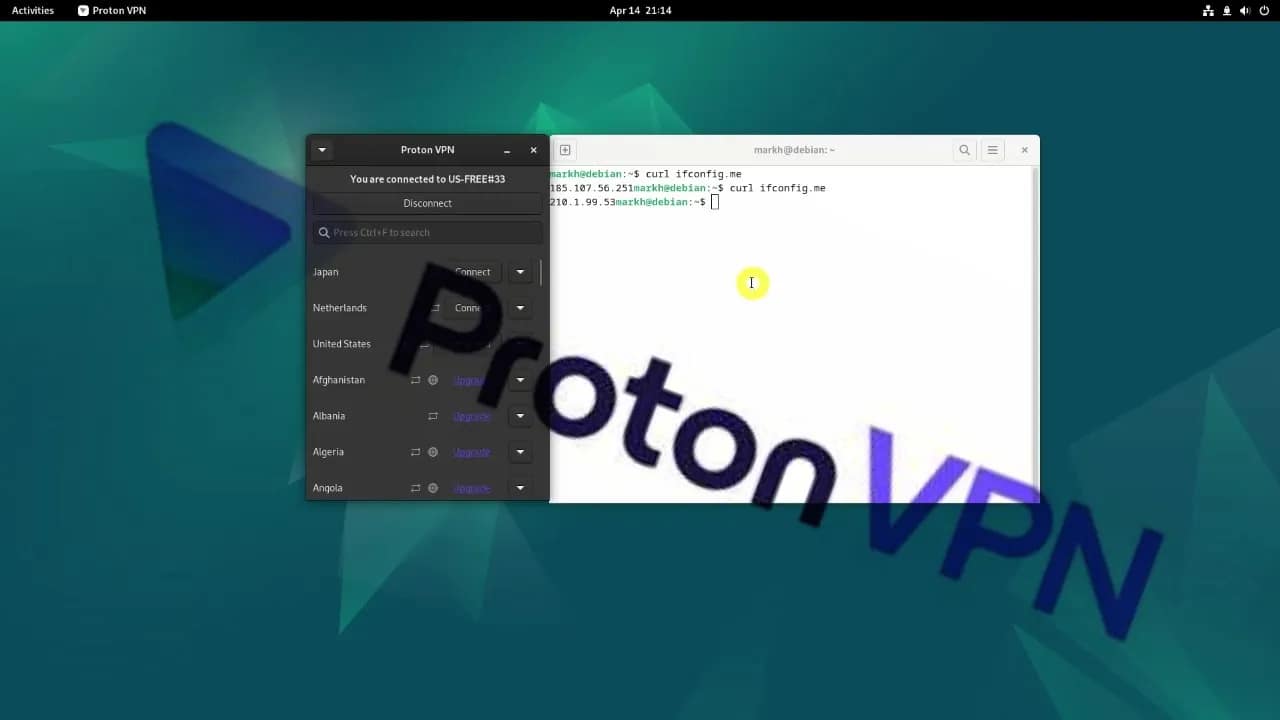Click the server search field
Viewport: 1280px width, 720px height.
pos(428,232)
